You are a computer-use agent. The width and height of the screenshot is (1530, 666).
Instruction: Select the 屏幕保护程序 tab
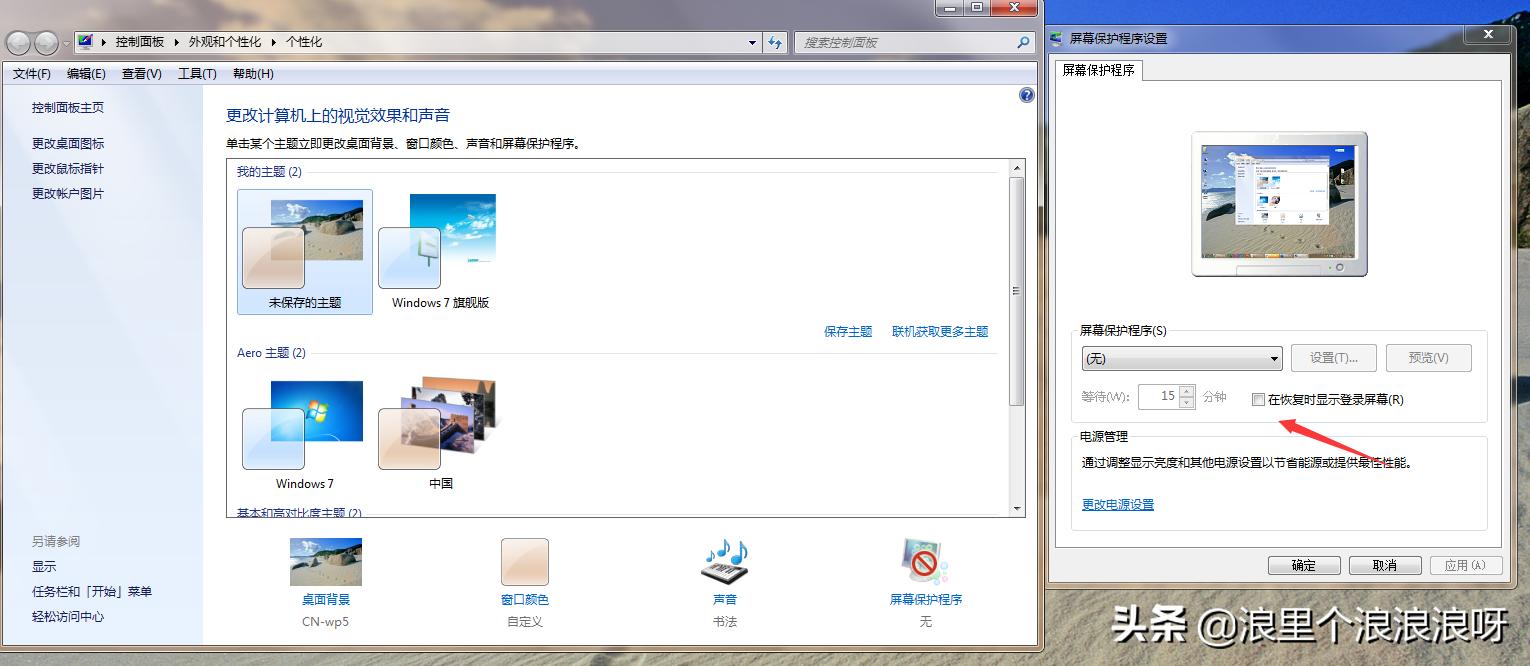coord(1098,70)
